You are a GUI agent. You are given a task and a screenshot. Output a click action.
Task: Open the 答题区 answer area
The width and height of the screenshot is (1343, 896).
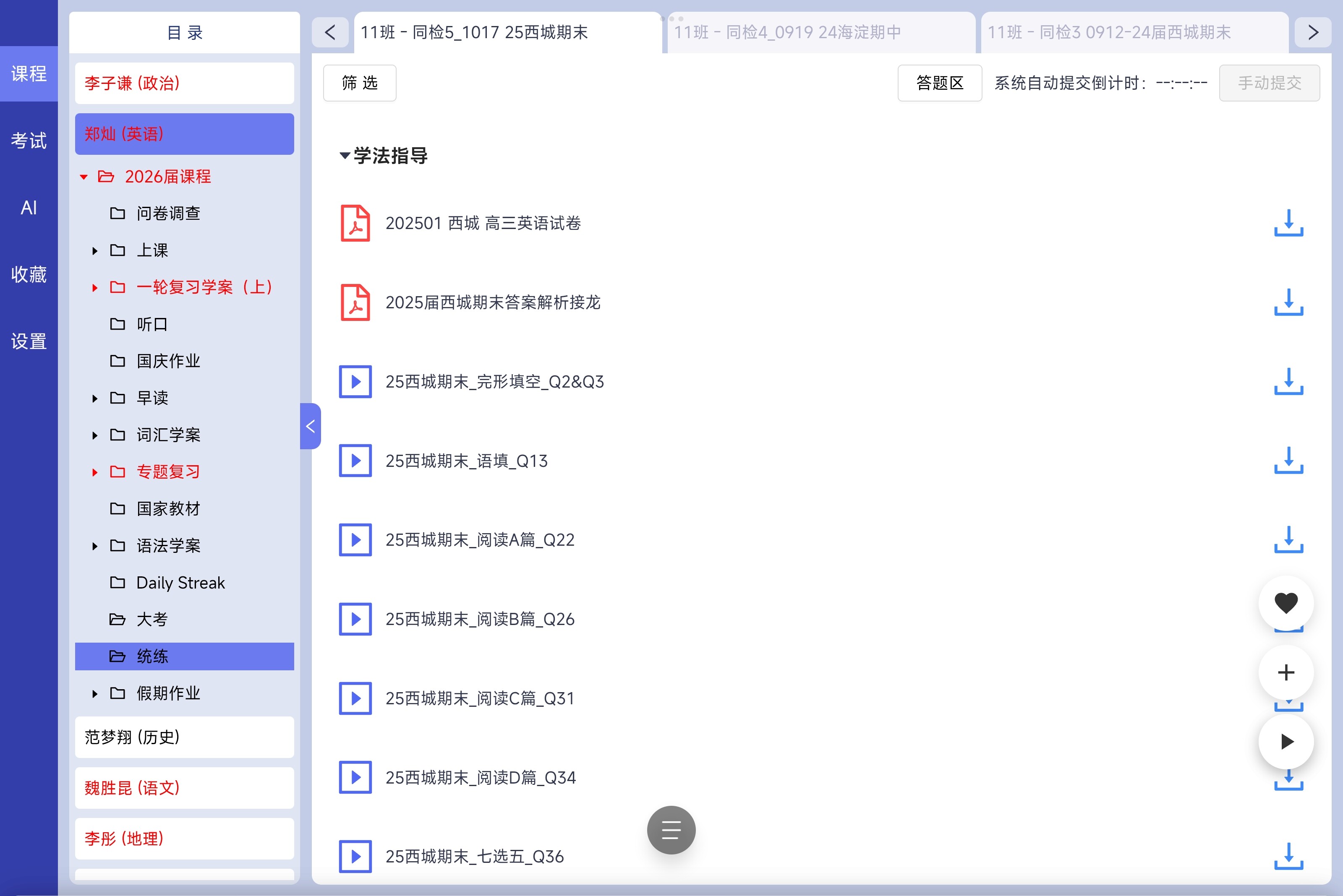click(939, 83)
